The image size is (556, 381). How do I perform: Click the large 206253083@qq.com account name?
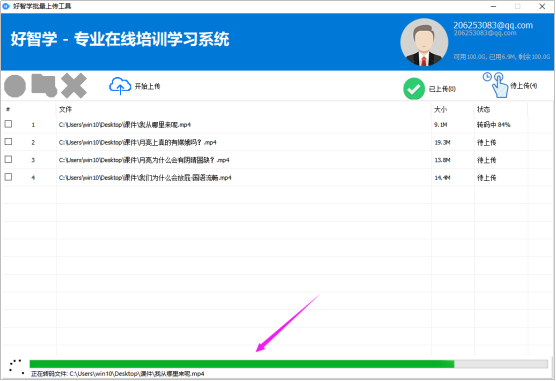tap(493, 25)
